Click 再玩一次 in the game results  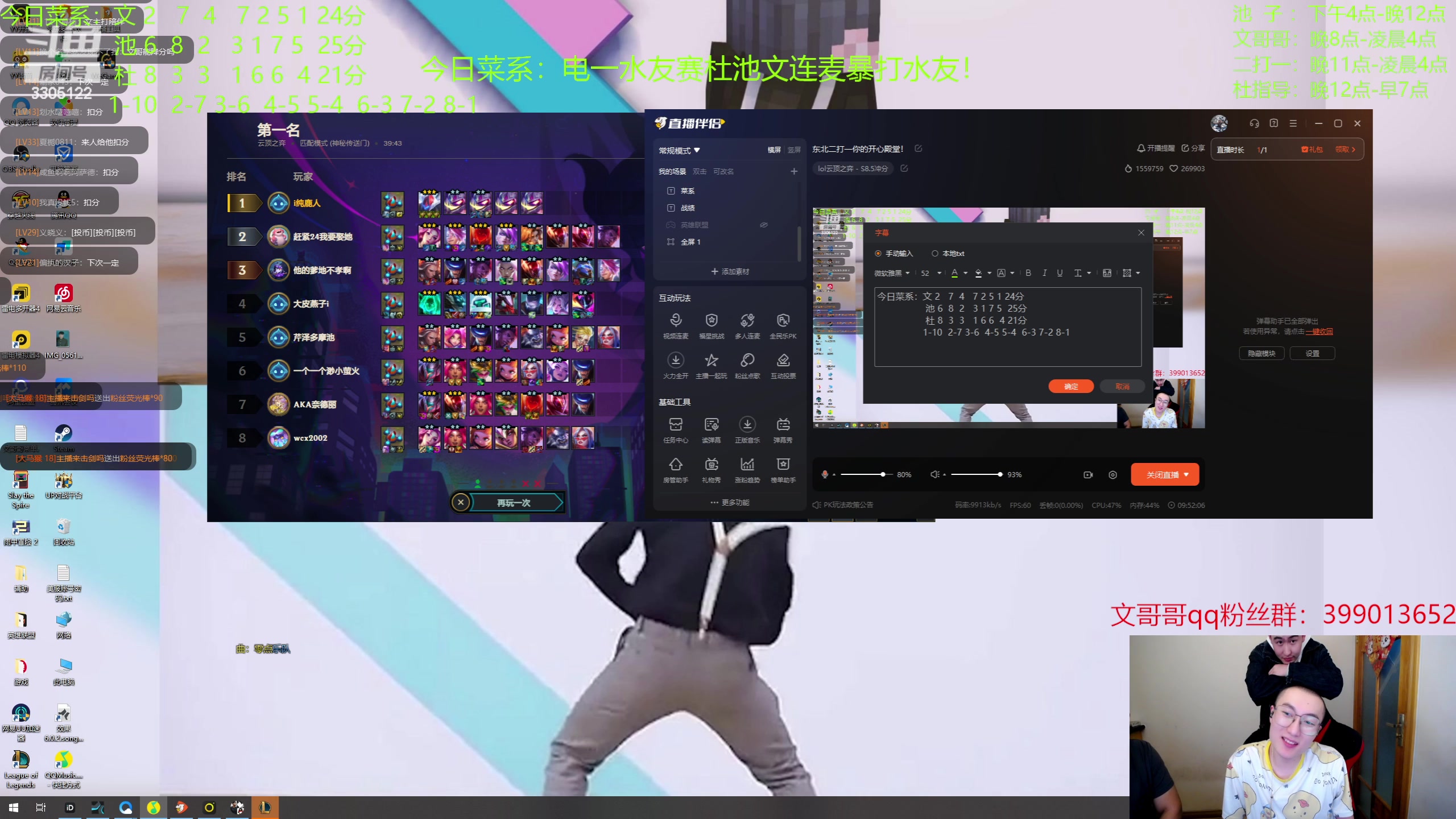514,503
